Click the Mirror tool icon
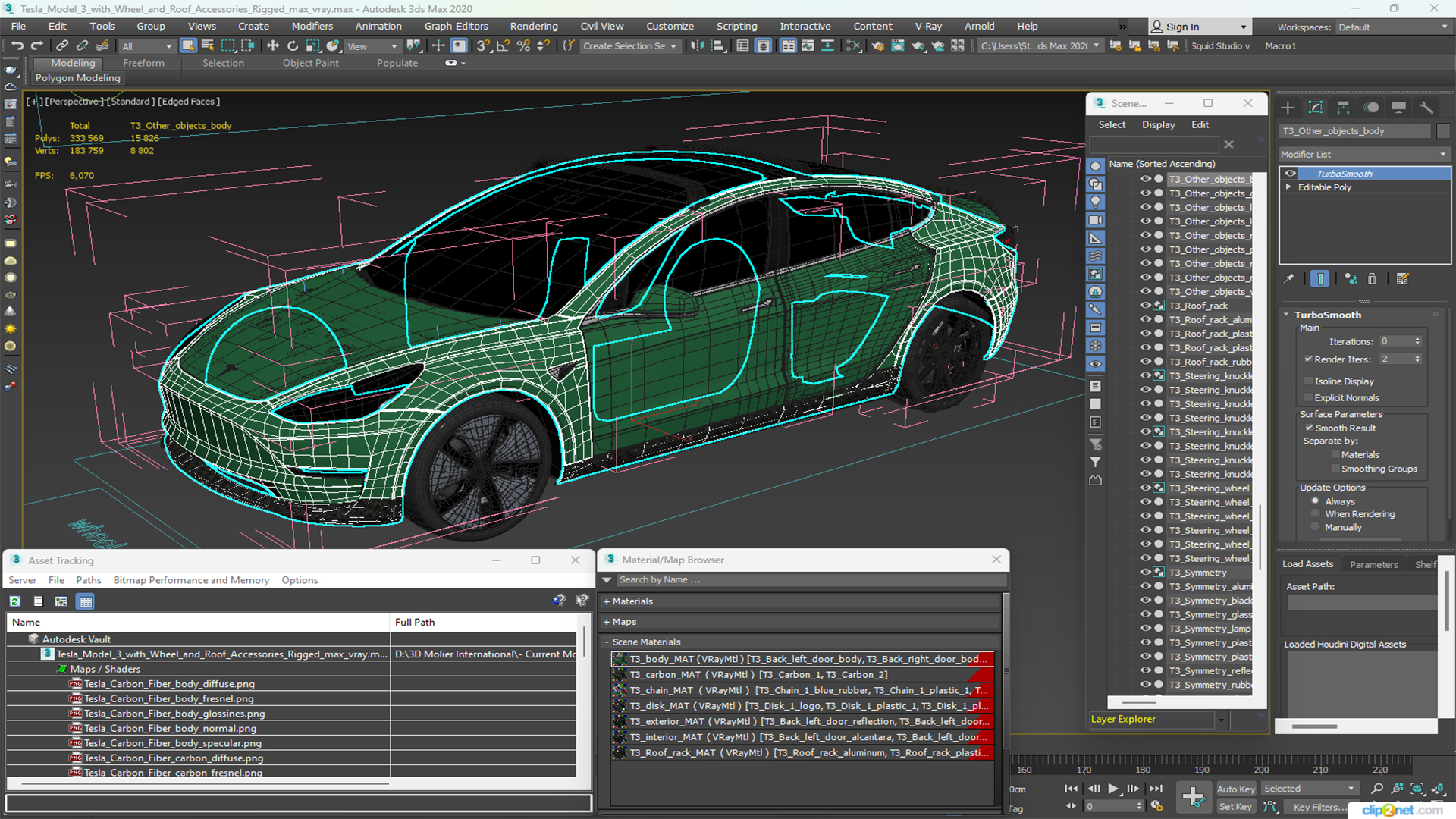 click(x=697, y=46)
